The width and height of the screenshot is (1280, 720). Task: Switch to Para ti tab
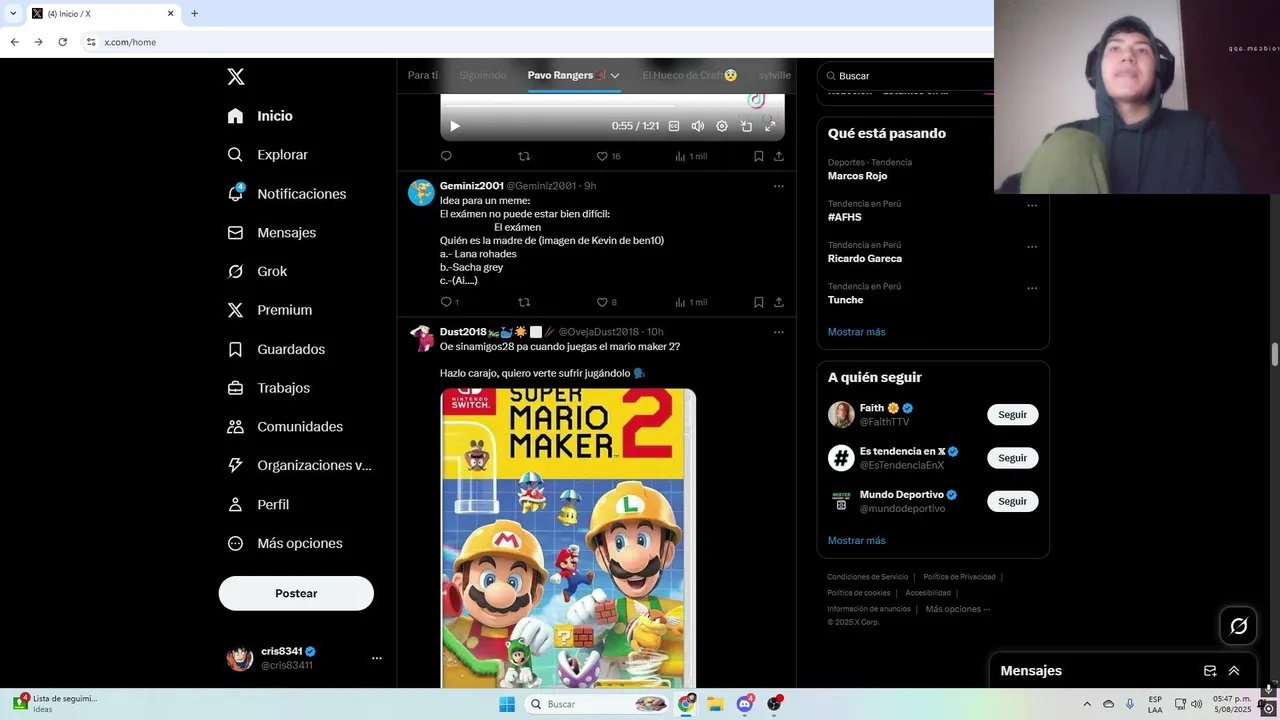coord(423,76)
